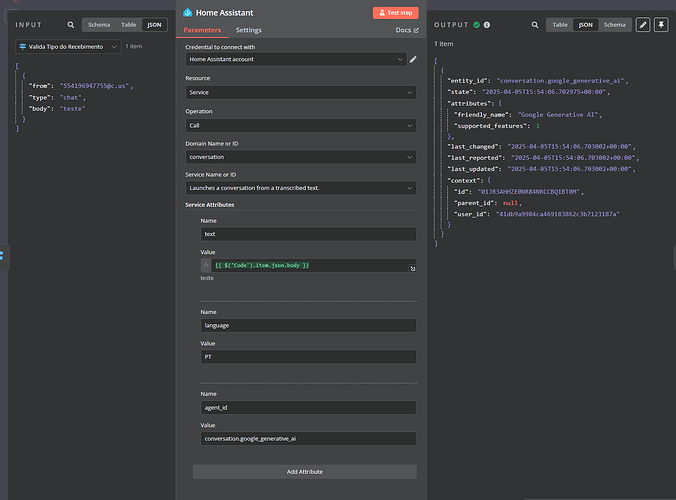Click the Name field containing text
The height and width of the screenshot is (500, 676).
[308, 234]
